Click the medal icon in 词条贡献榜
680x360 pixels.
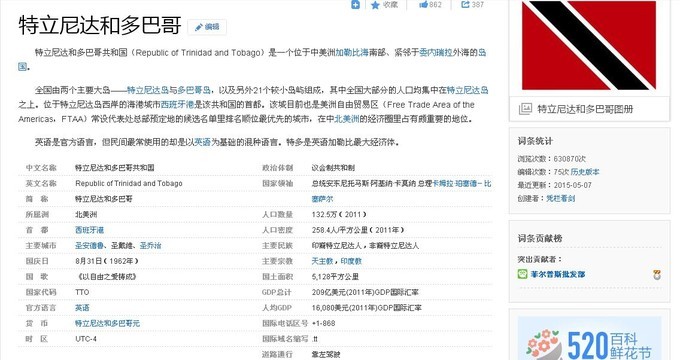pos(657,275)
